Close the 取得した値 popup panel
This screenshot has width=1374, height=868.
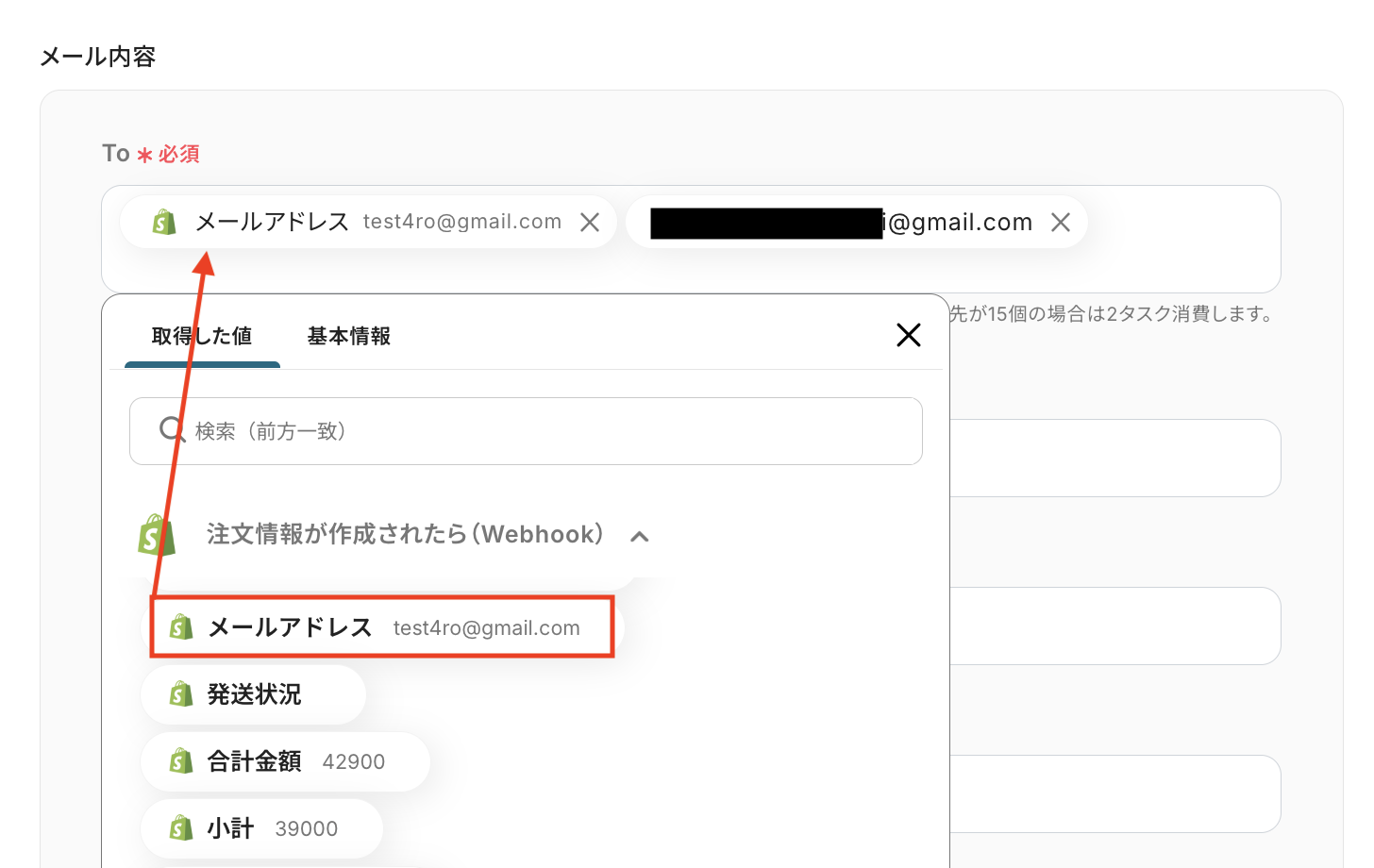pyautogui.click(x=909, y=335)
